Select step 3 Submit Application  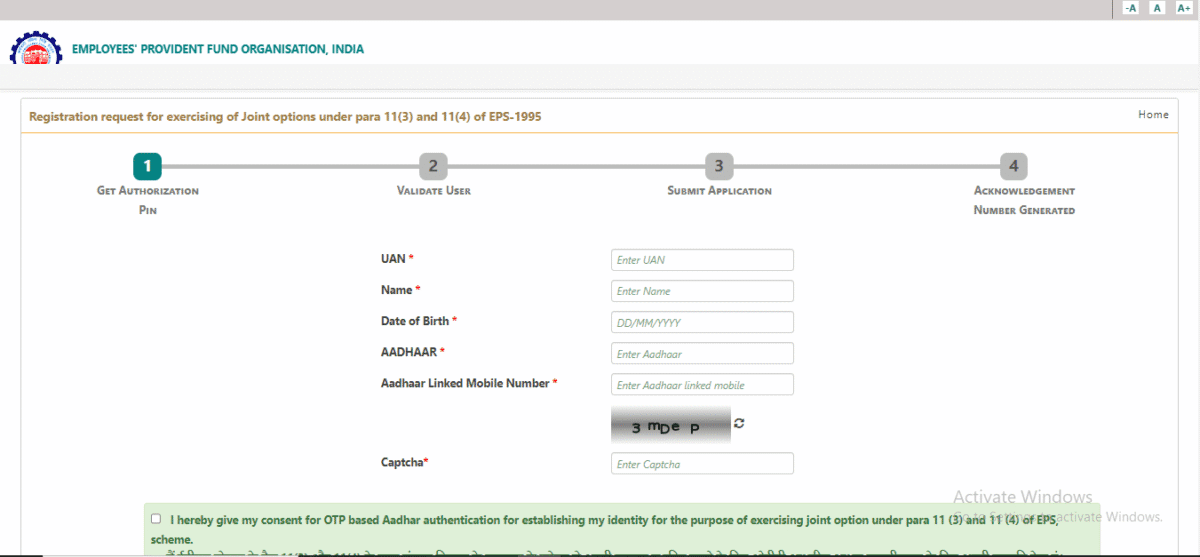719,166
